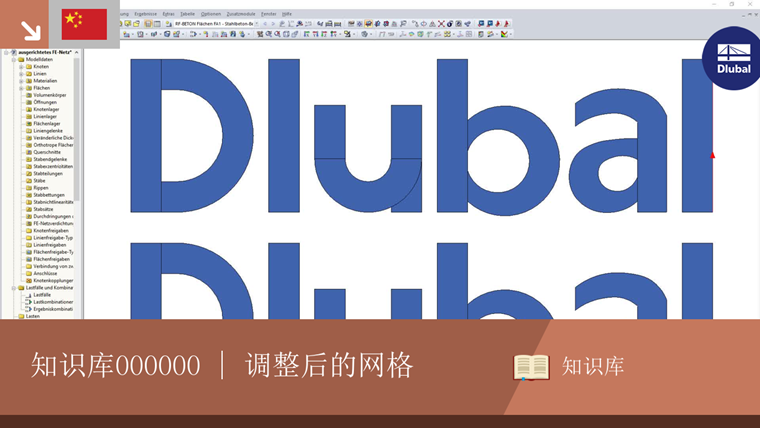Select Stabendgelenke in the navigator

pos(50,159)
